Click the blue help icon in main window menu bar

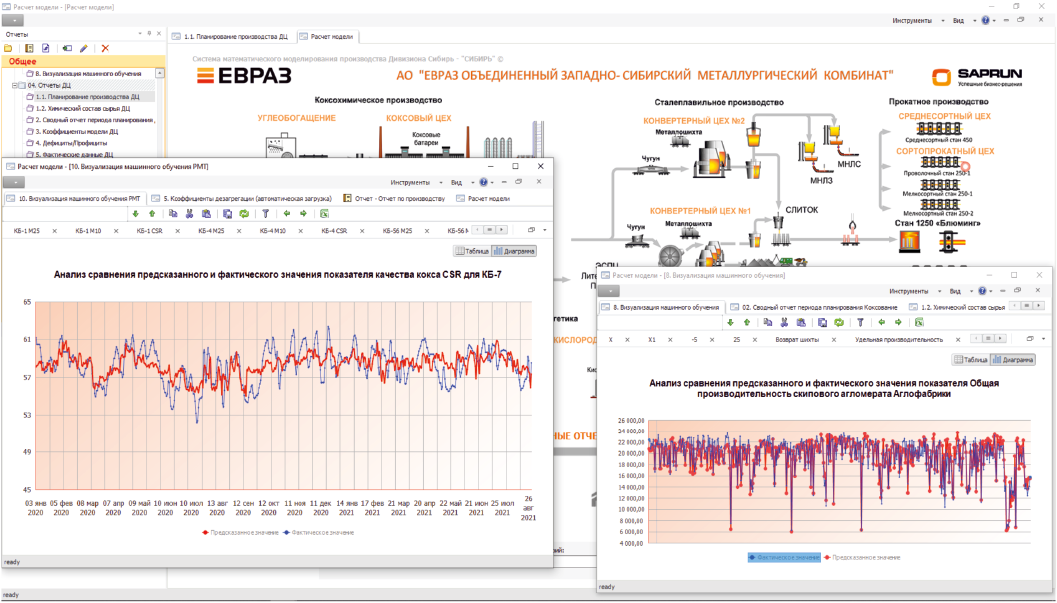(986, 21)
